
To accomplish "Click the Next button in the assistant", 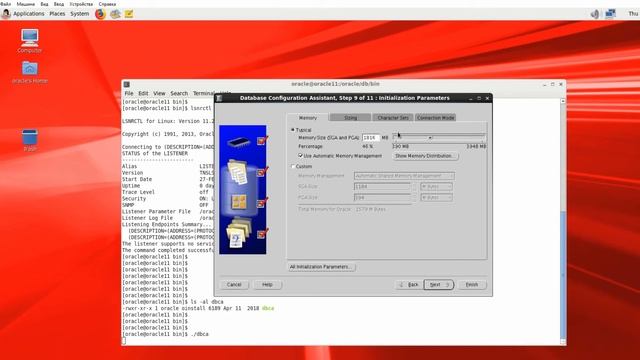I will pos(438,284).
